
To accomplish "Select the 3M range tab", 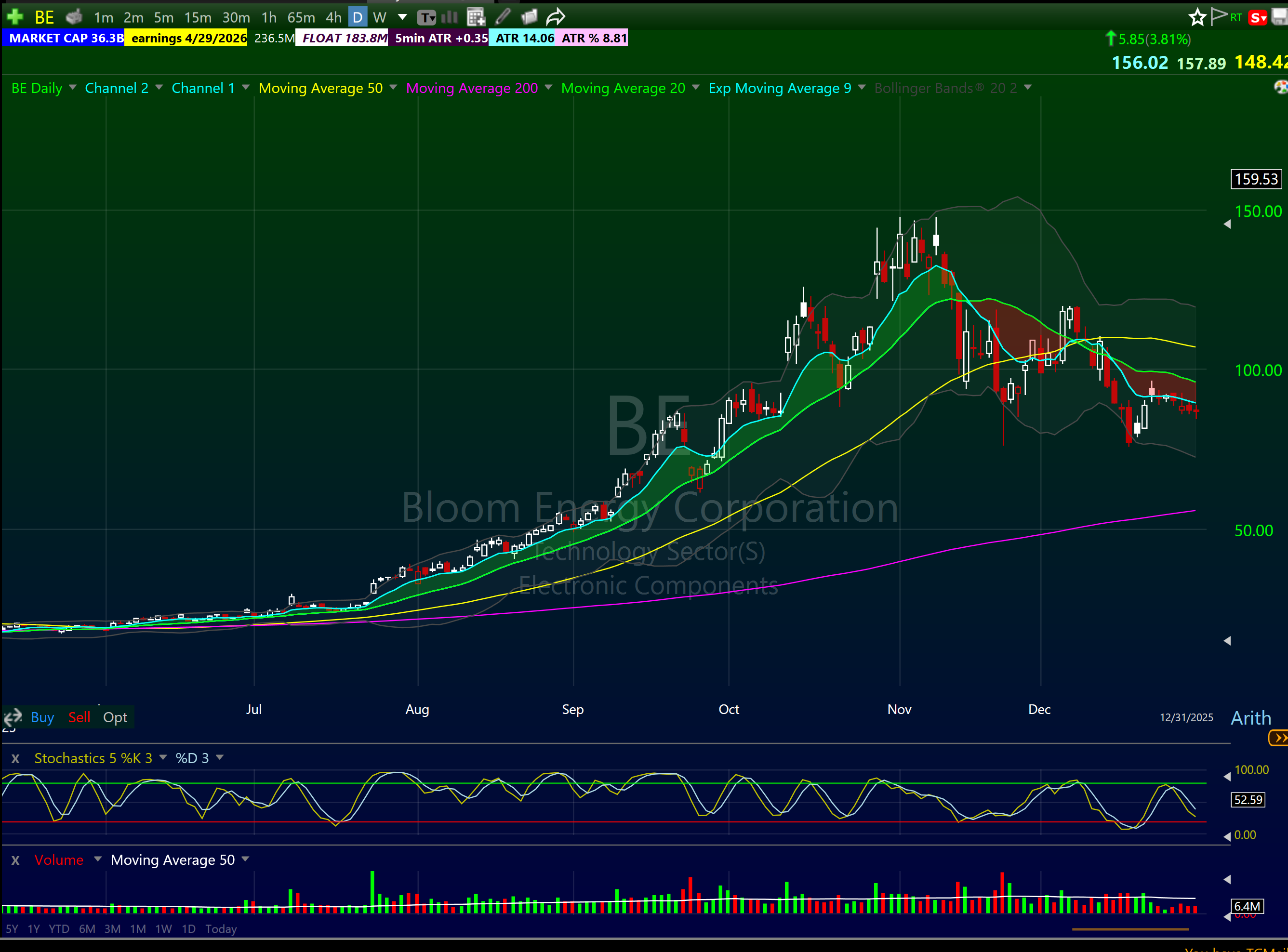I will [x=112, y=929].
